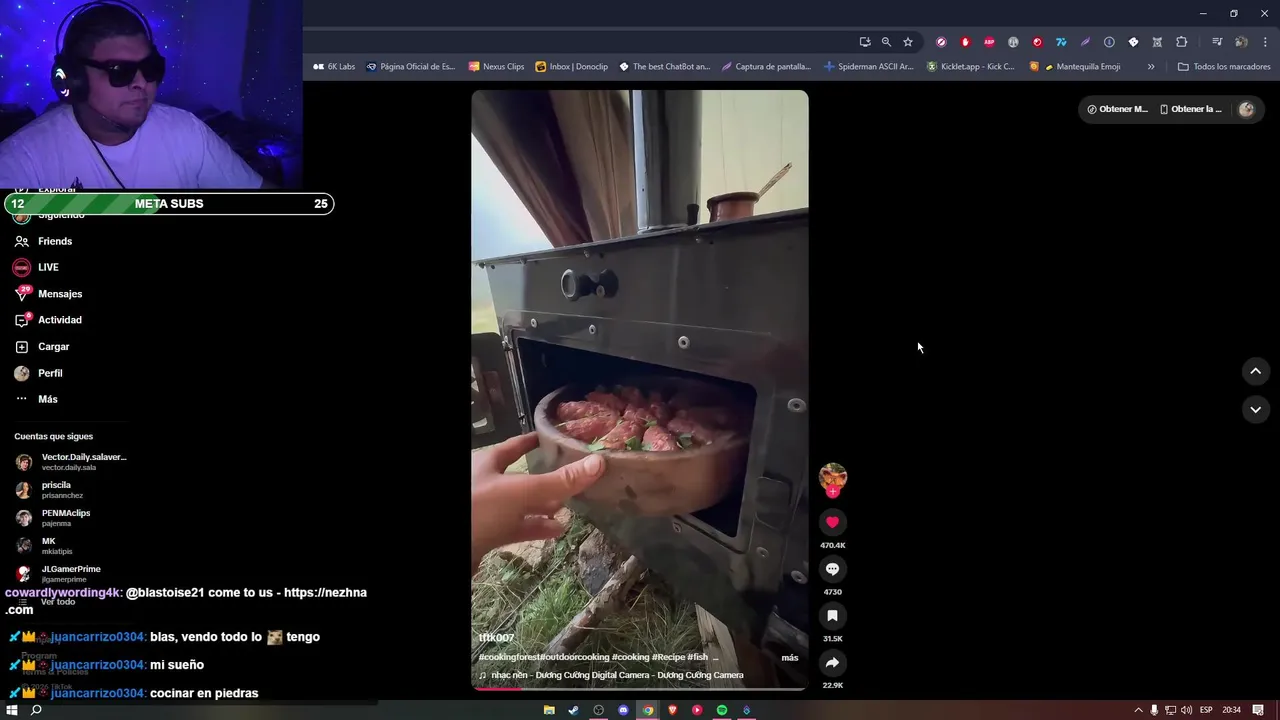Open the Windows search icon on taskbar

(x=36, y=710)
